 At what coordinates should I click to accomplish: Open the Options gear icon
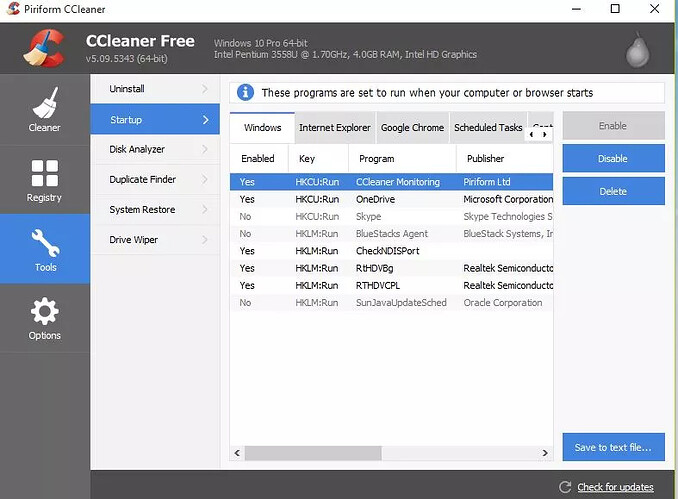[x=44, y=311]
